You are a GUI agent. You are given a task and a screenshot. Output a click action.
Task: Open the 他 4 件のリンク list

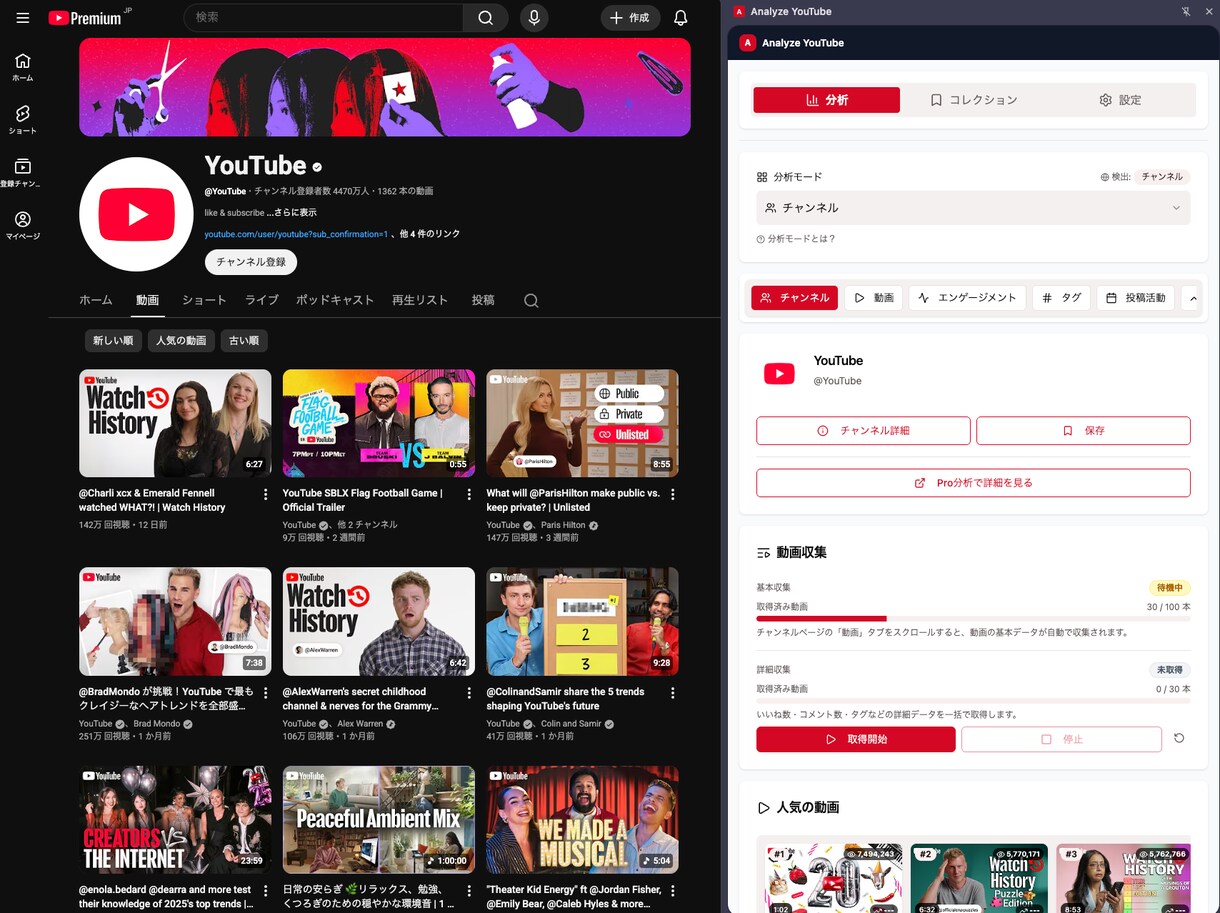(430, 234)
